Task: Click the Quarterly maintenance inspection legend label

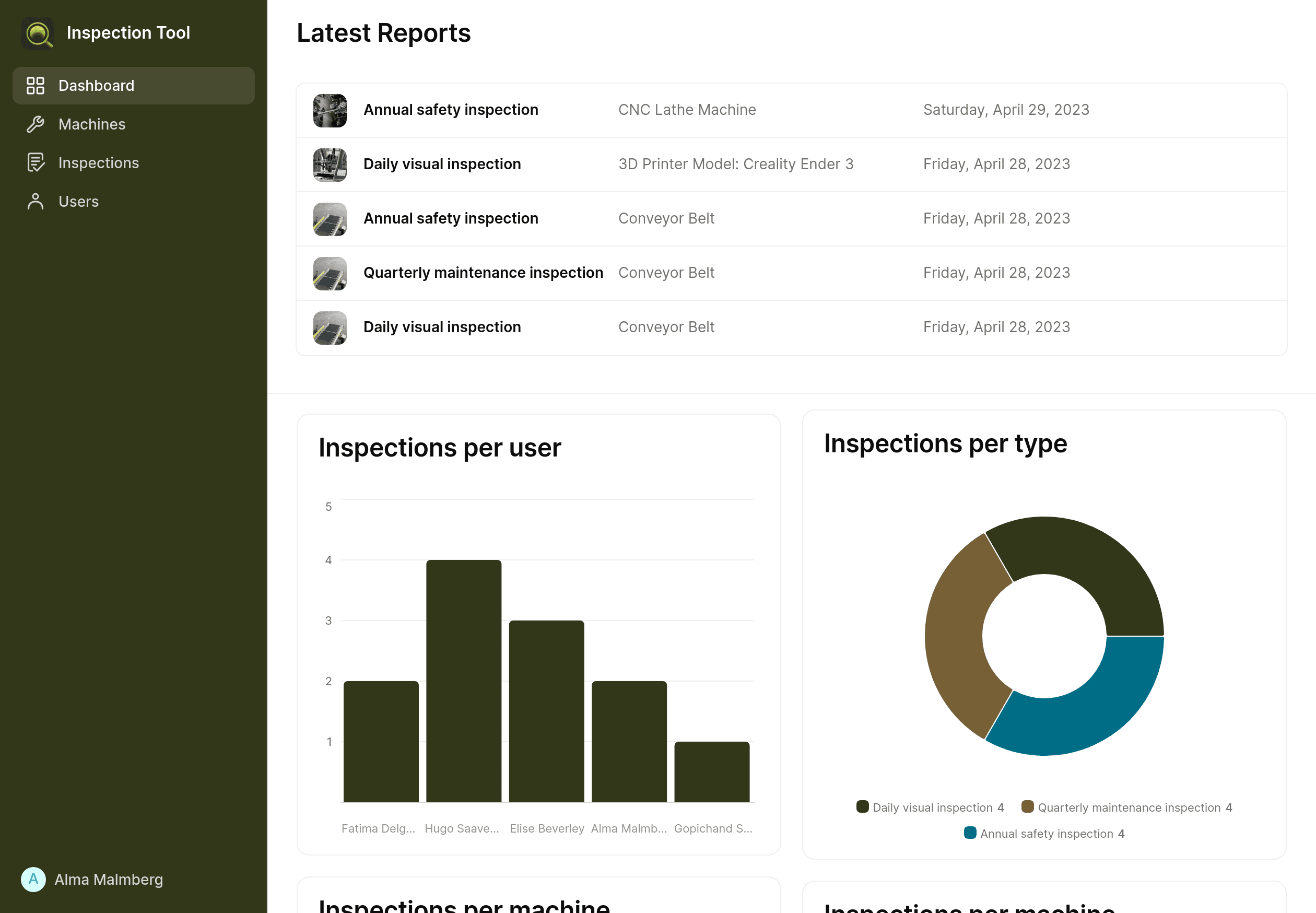Action: pyautogui.click(x=1130, y=807)
